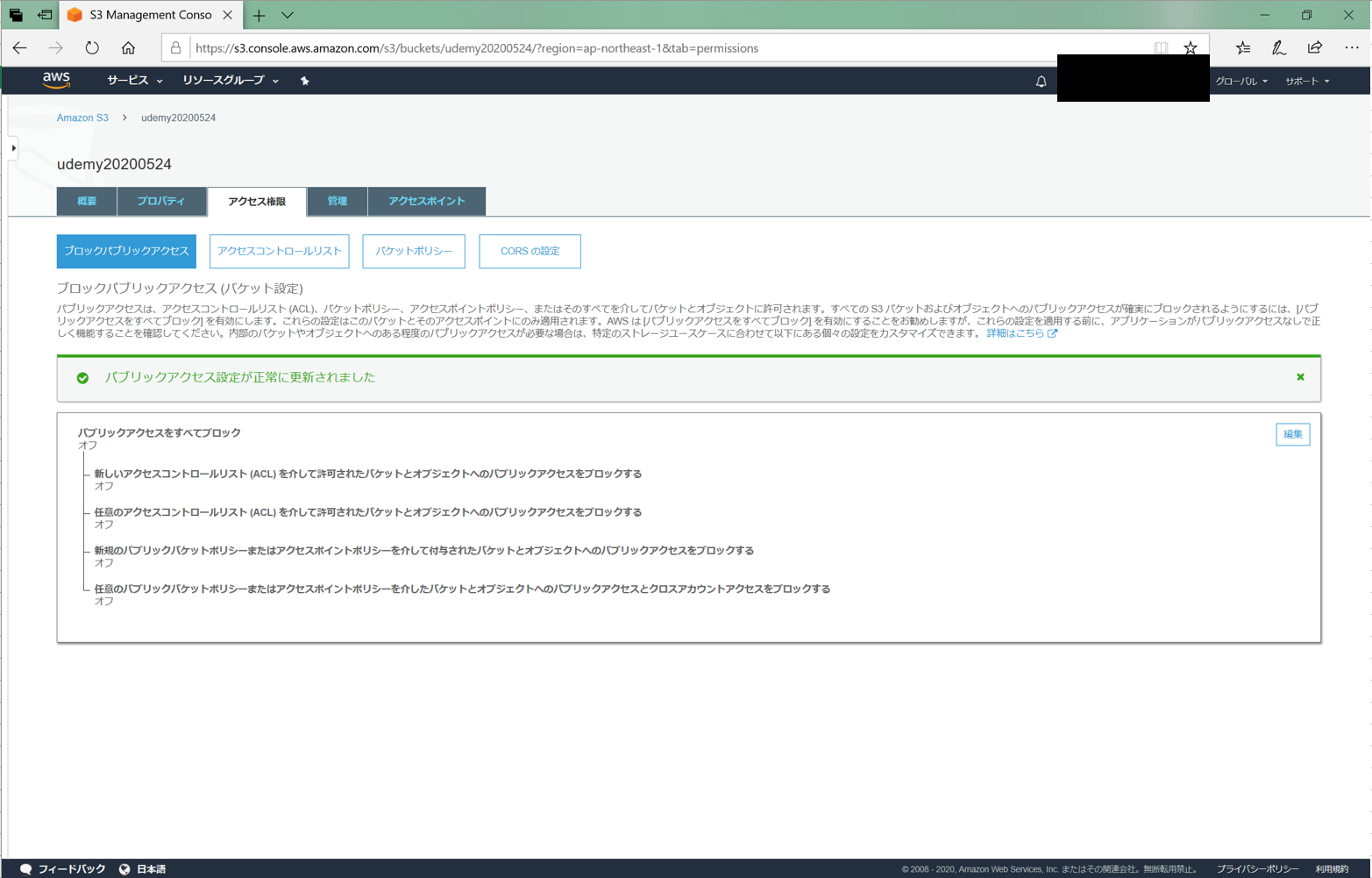The height and width of the screenshot is (878, 1372).
Task: Expand the left side navigation panel
Action: point(13,148)
